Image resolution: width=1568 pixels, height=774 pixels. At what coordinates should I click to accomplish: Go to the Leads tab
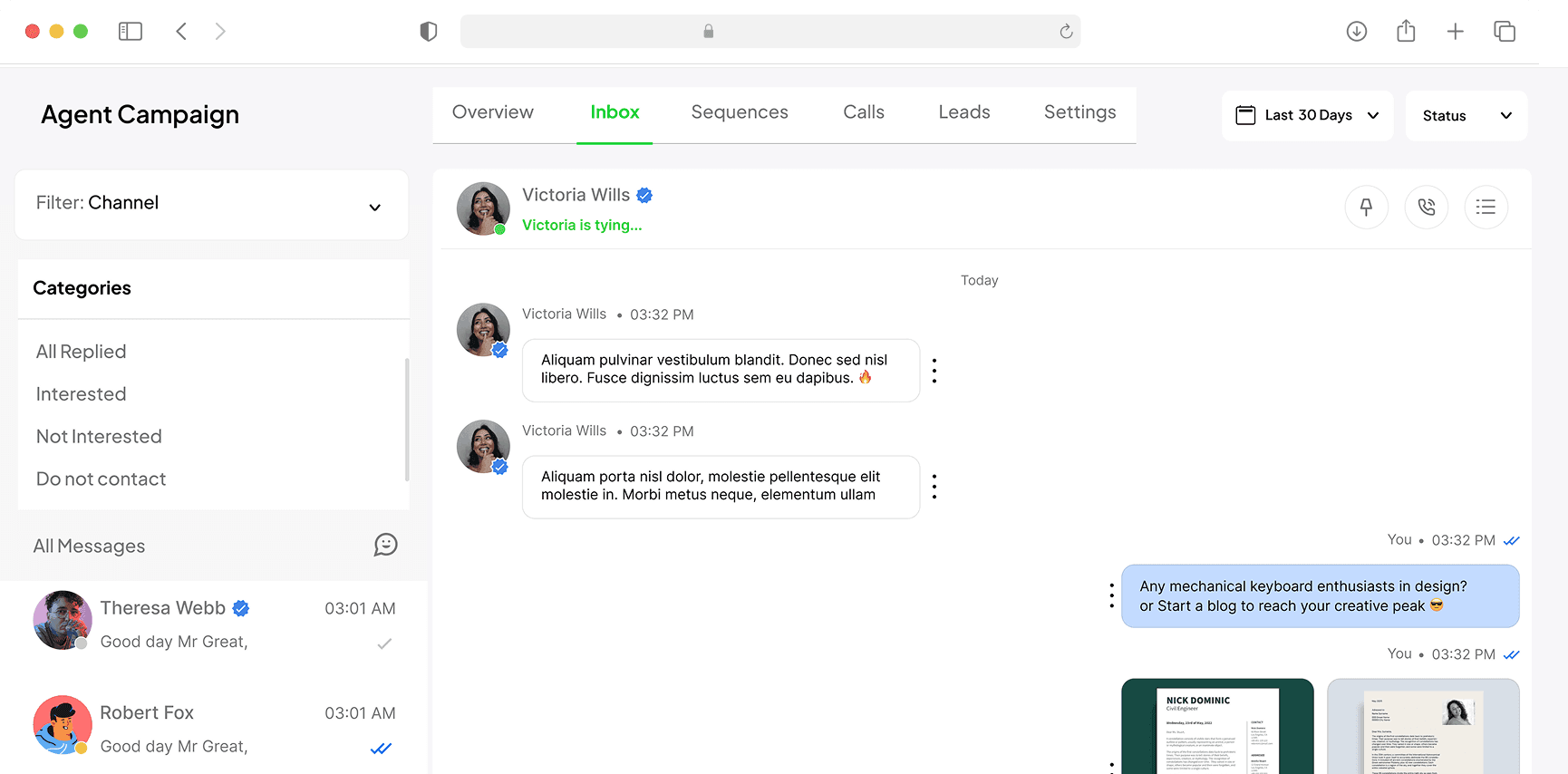click(963, 112)
